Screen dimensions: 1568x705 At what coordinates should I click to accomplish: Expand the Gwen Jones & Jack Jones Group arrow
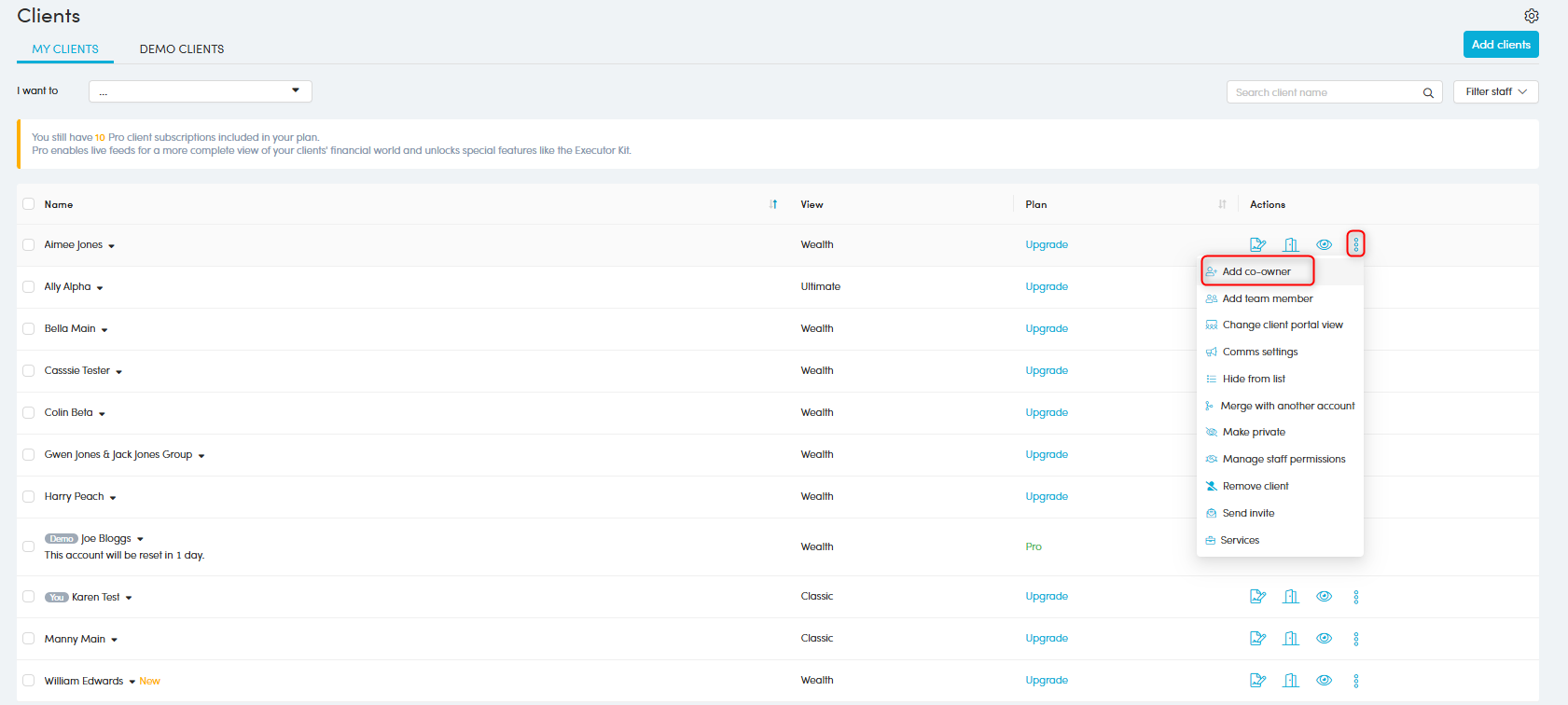[201, 456]
